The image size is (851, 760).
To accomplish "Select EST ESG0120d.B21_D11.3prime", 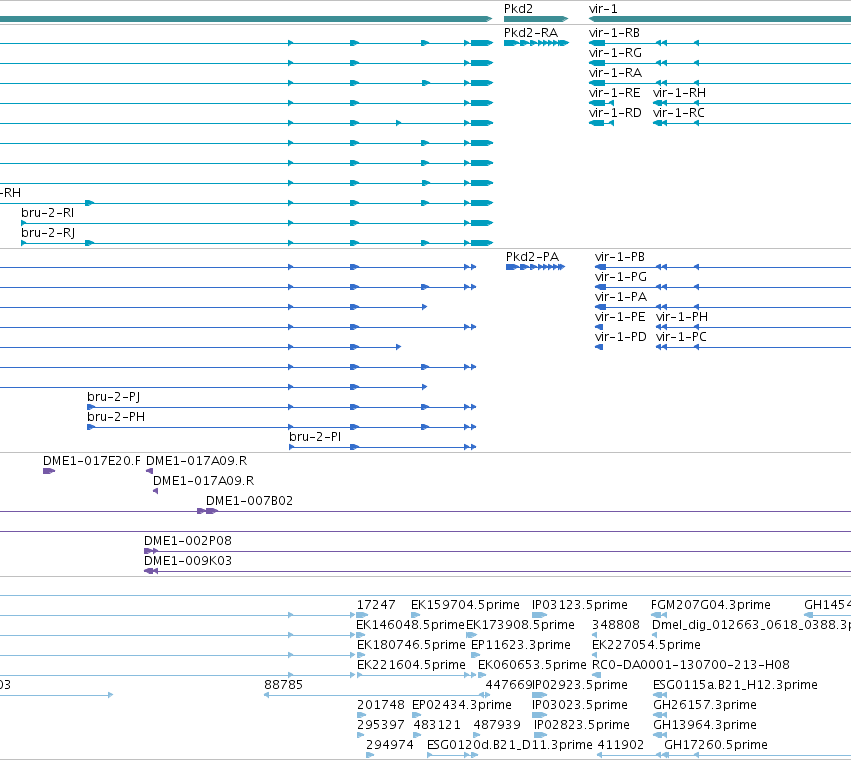I will pos(510,746).
